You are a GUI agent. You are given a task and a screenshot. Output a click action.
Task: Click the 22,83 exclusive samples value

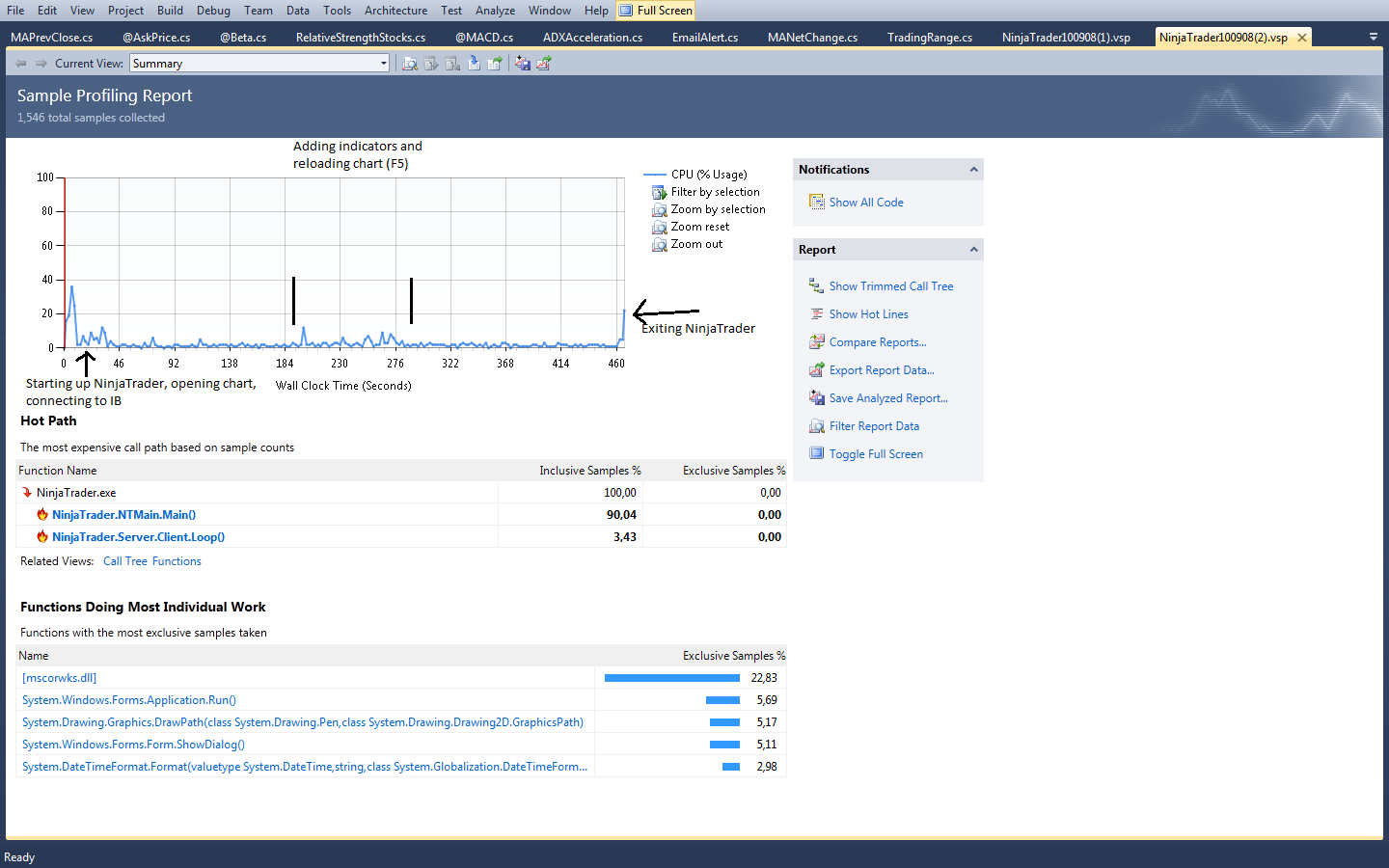[x=764, y=678]
